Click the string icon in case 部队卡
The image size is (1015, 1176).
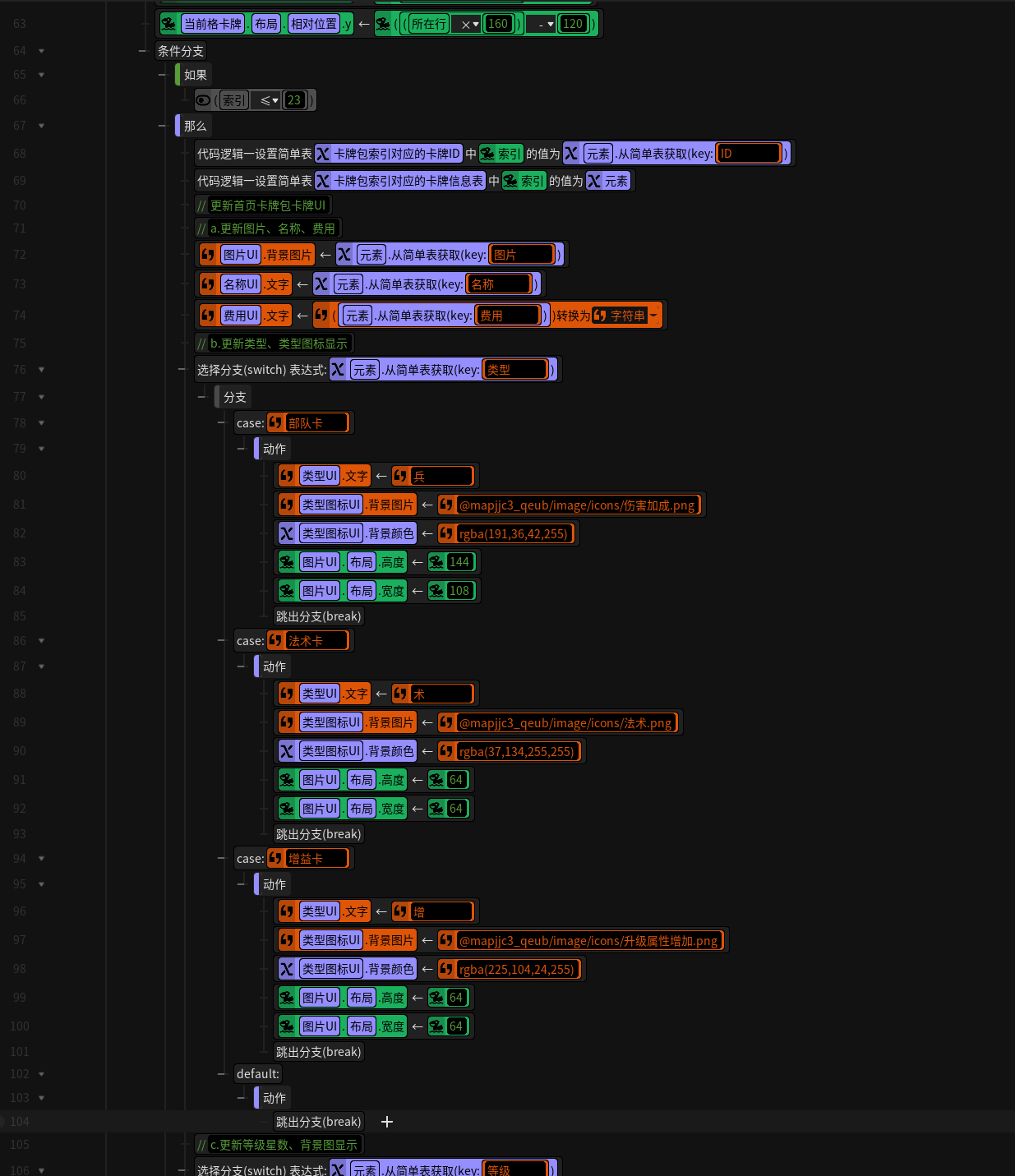[275, 422]
